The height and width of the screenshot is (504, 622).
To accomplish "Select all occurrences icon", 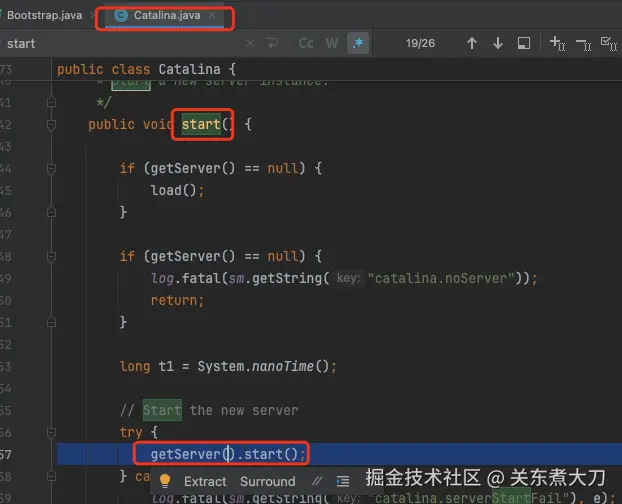I will (x=609, y=43).
